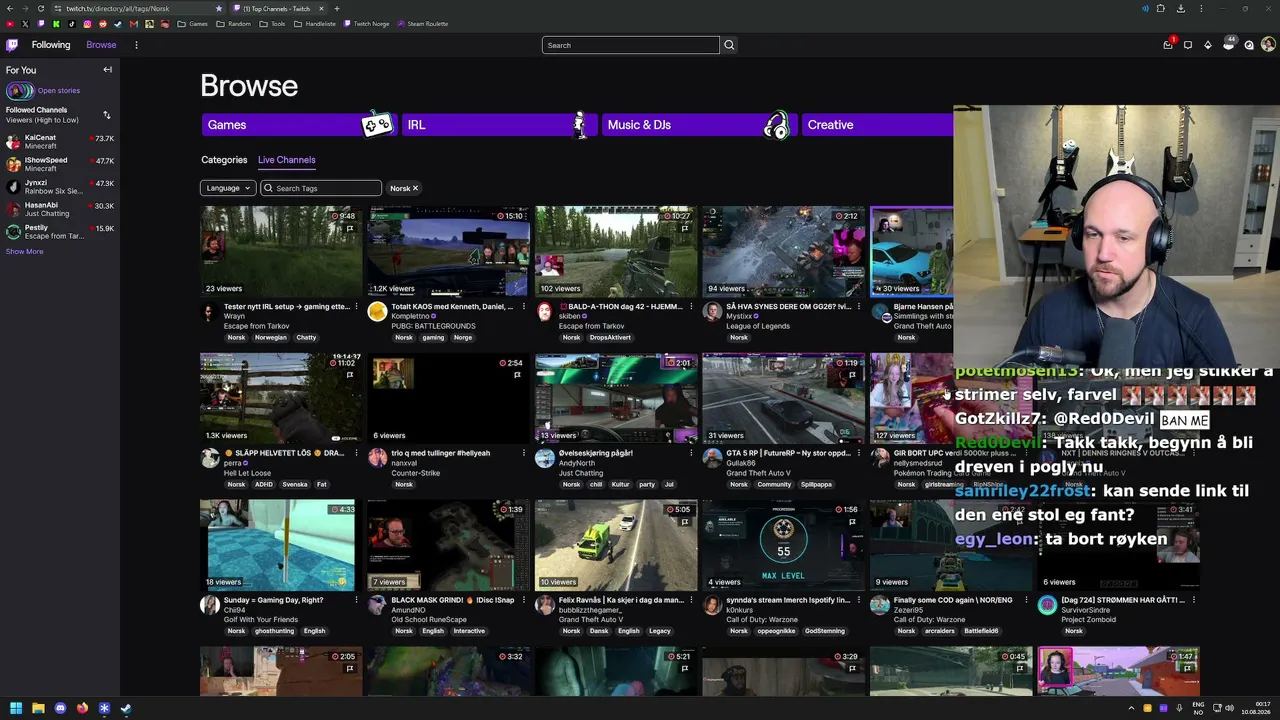Open the Browse navigation link
Screen dimensions: 1280x720
[101, 45]
